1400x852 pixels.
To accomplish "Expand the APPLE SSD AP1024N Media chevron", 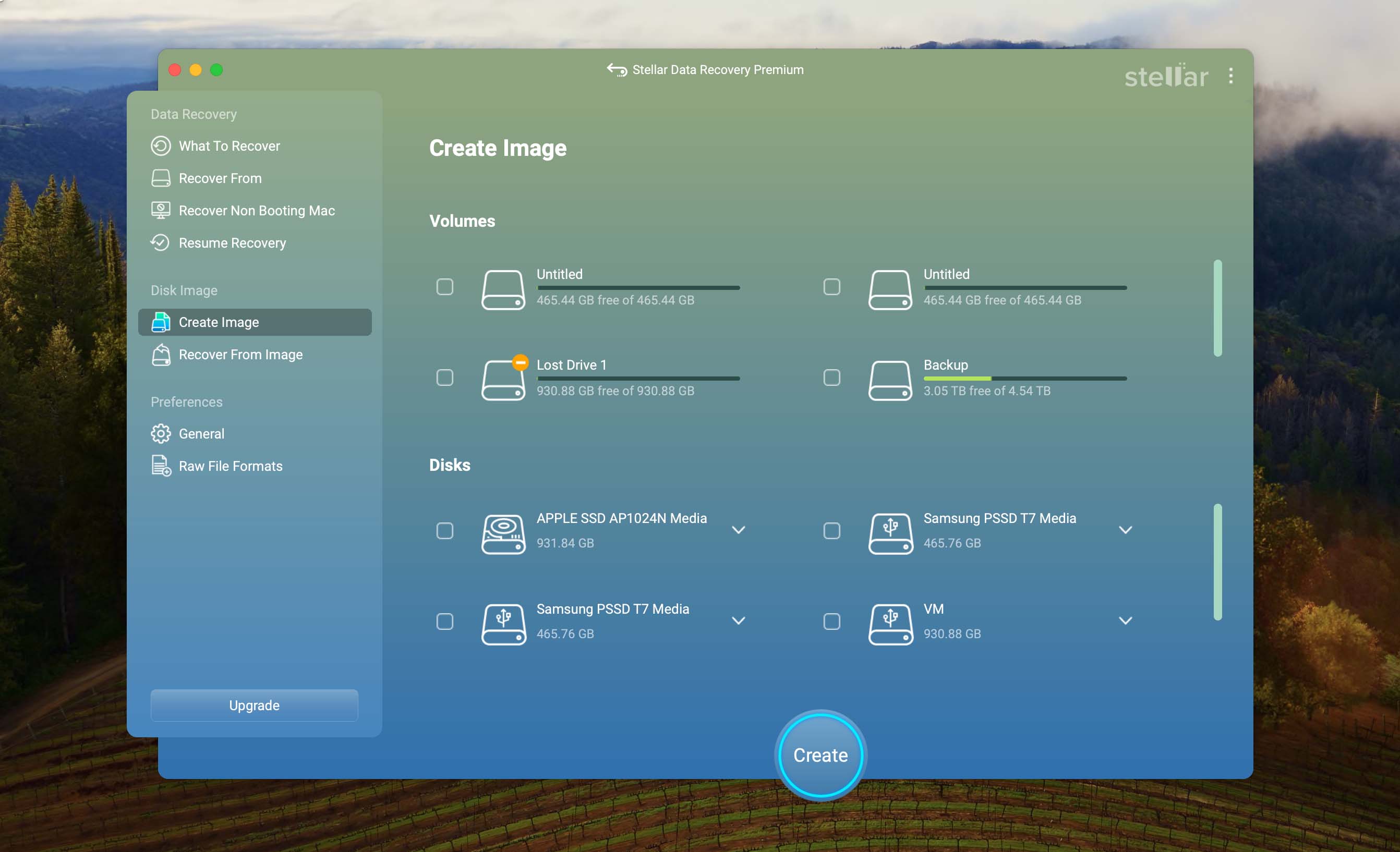I will coord(738,530).
